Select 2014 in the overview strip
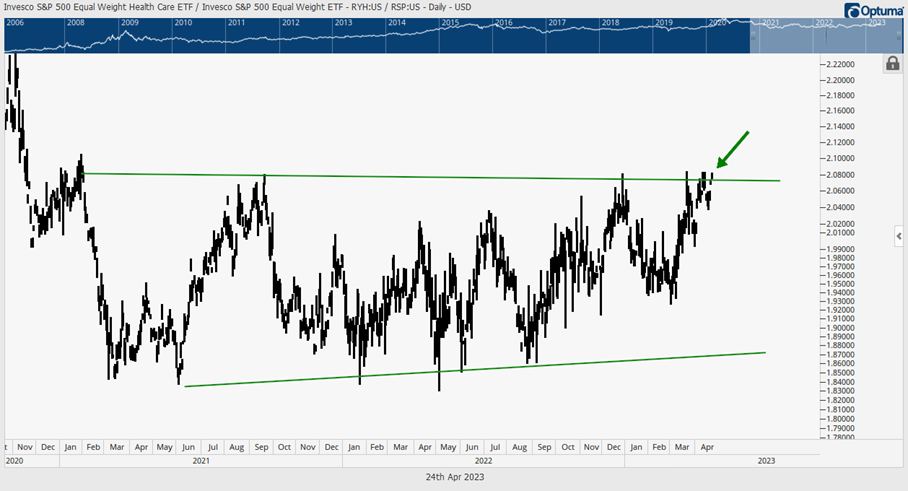Image resolution: width=908 pixels, height=491 pixels. [x=397, y=23]
